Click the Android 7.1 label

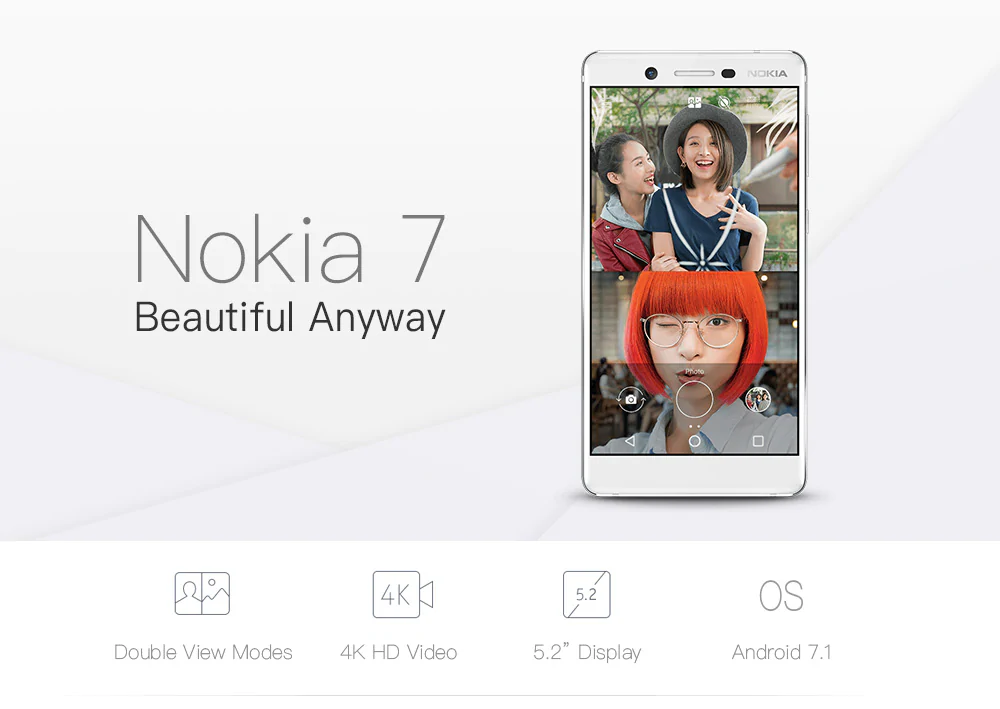coord(781,652)
